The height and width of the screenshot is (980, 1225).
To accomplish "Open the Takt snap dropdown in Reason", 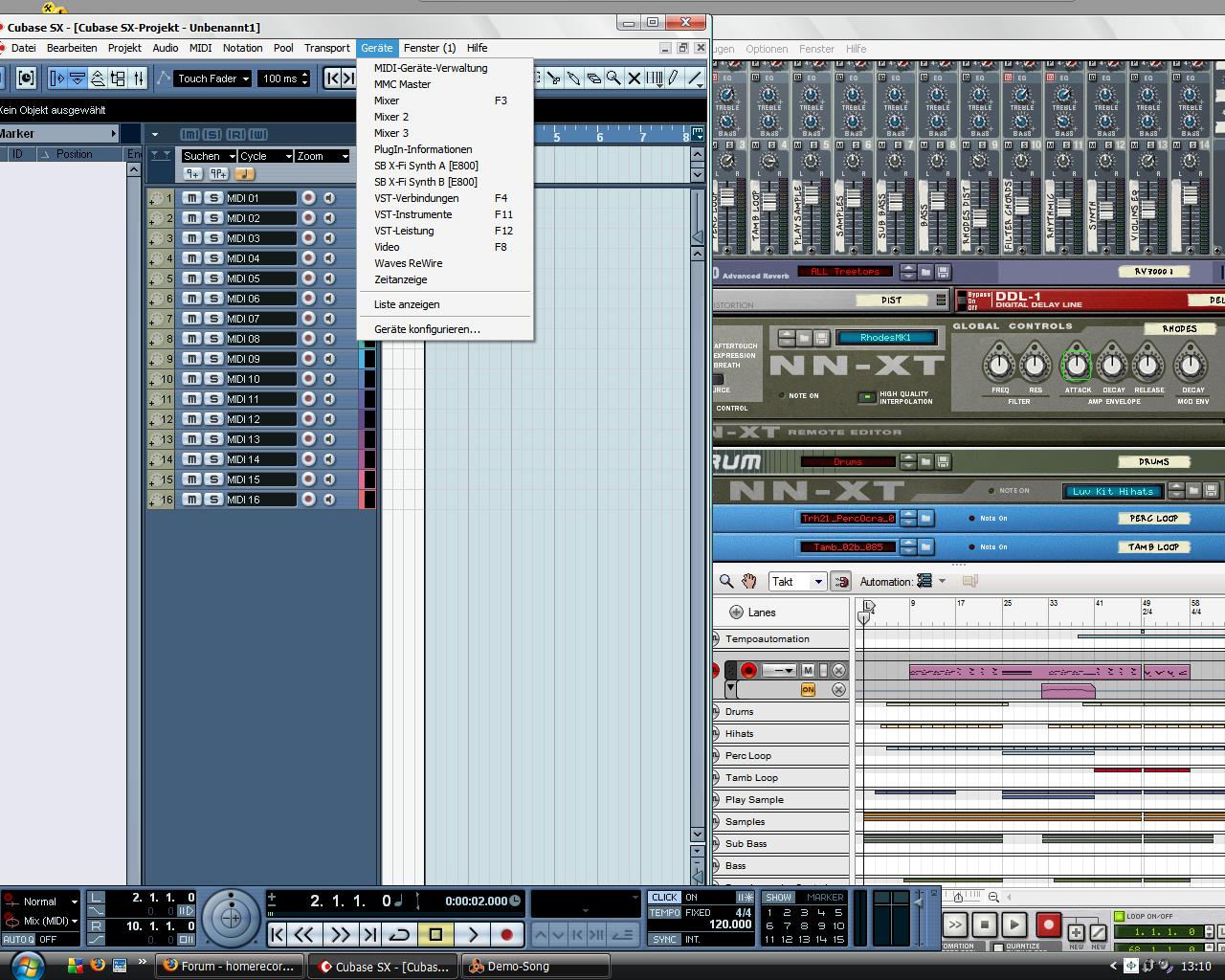I will (797, 582).
